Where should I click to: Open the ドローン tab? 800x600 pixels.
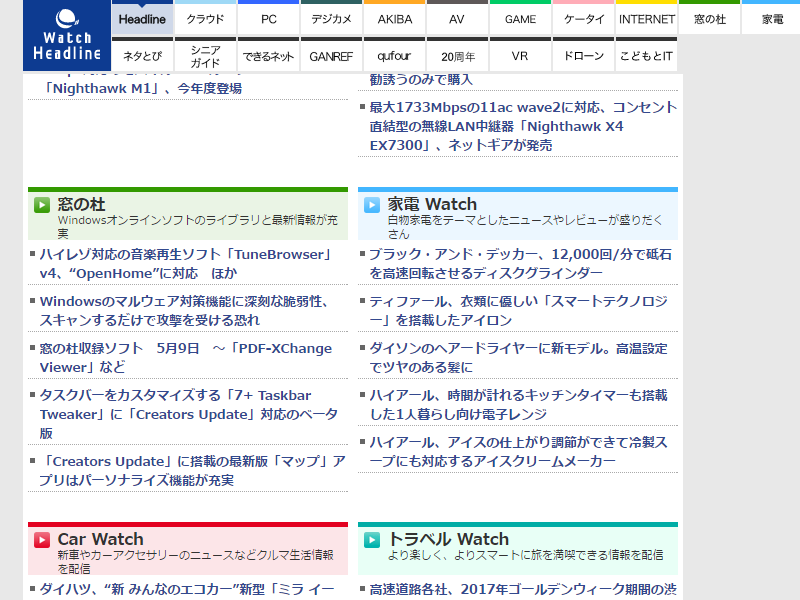[582, 56]
